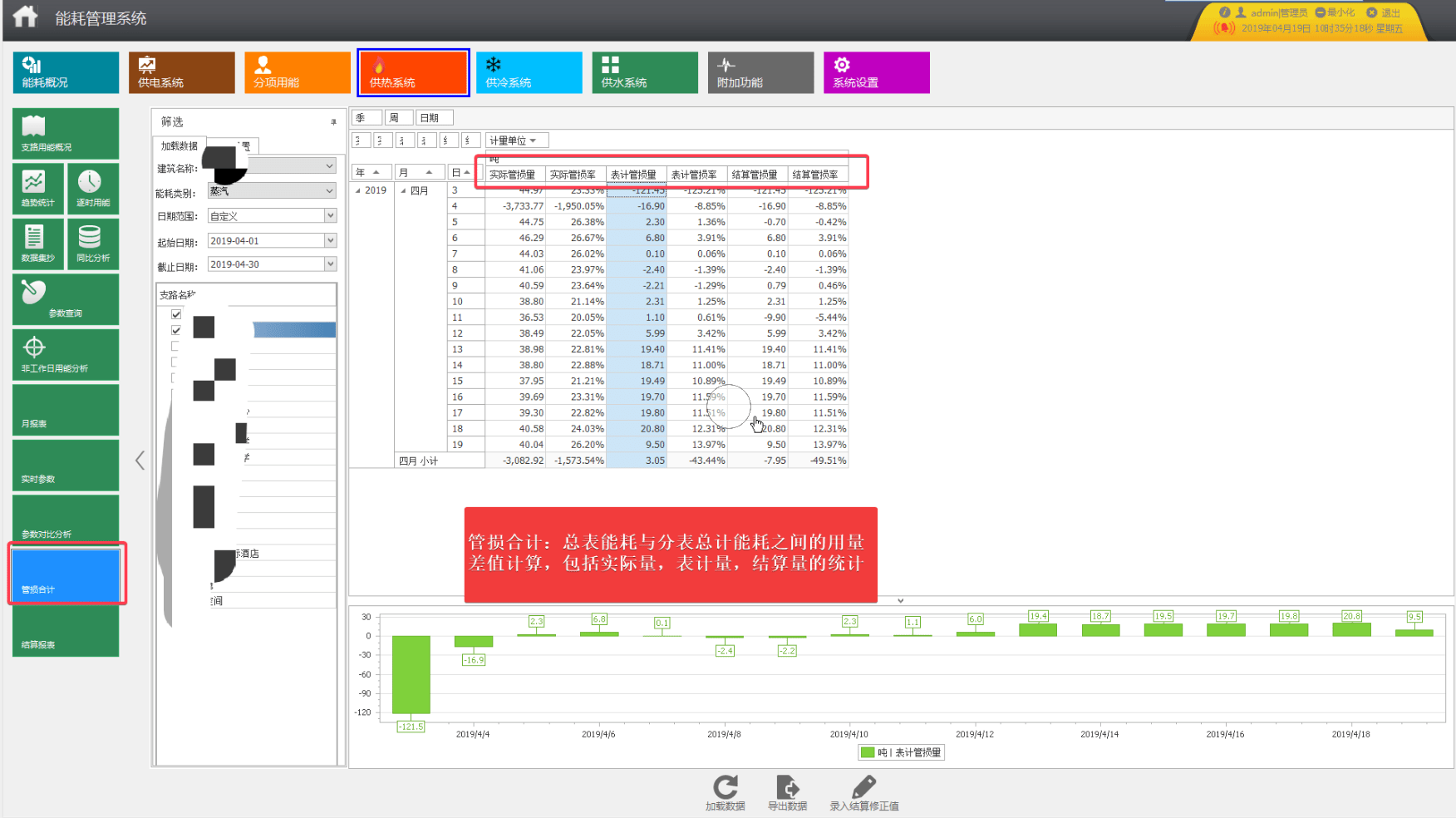Click the 起始日期 date field
1456x818 pixels.
[272, 241]
